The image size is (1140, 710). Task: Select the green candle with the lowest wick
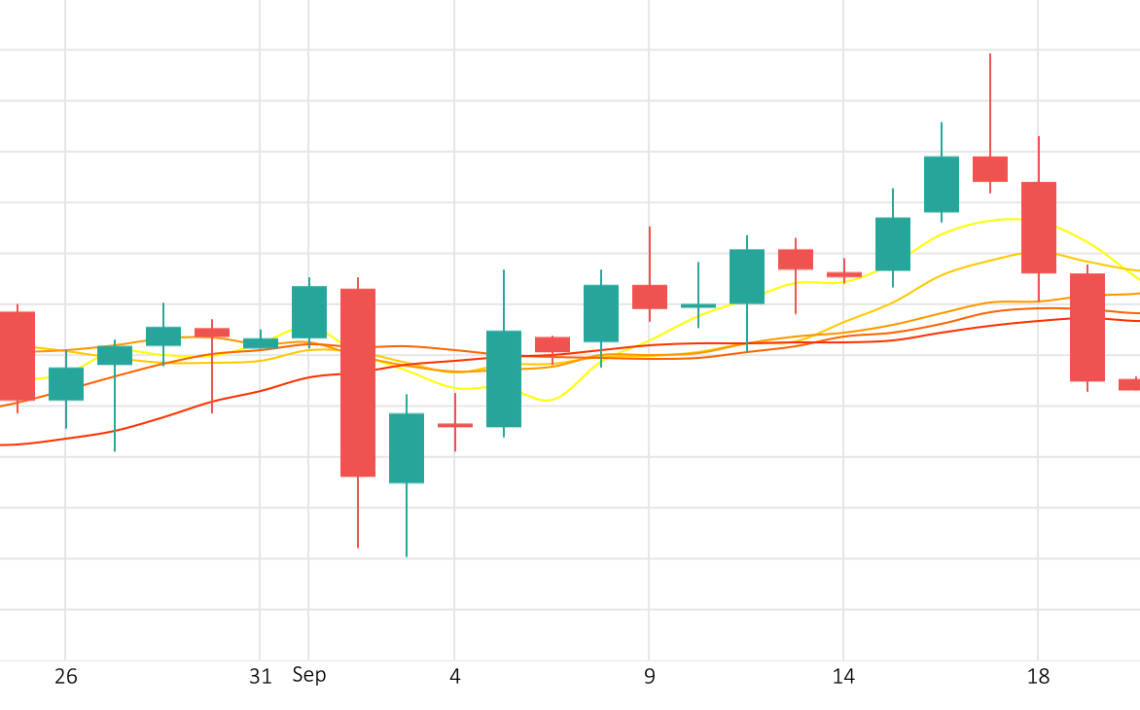407,448
